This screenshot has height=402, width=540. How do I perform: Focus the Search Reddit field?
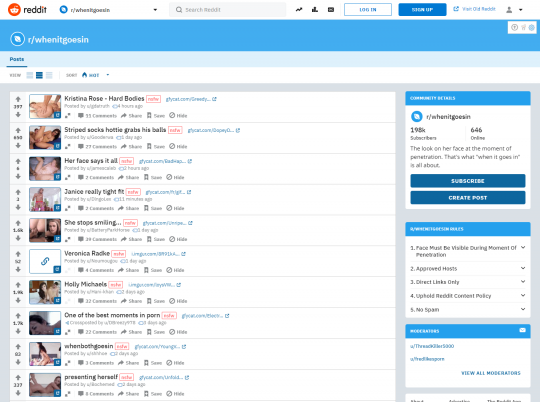click(227, 10)
